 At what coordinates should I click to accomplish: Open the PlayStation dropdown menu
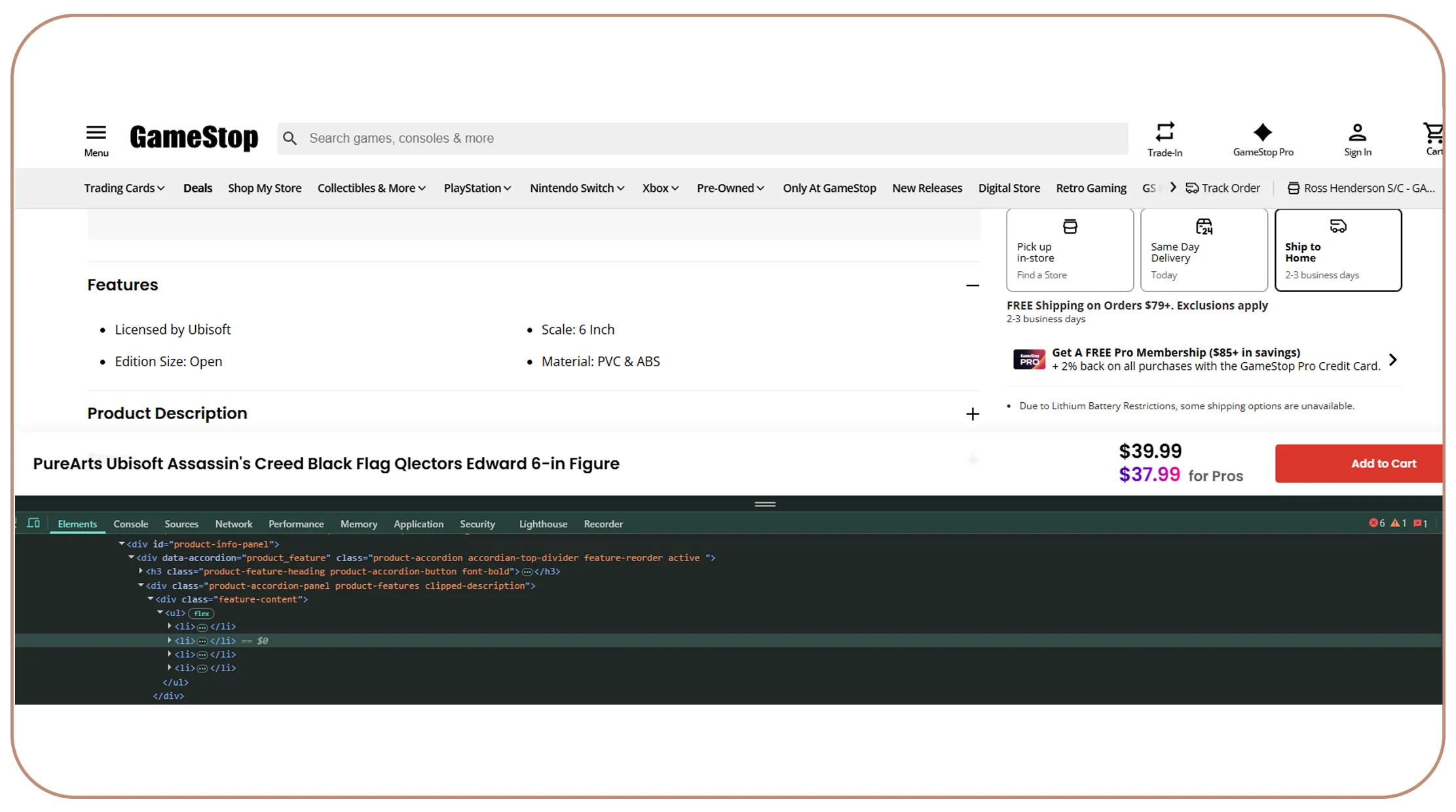[x=477, y=188]
